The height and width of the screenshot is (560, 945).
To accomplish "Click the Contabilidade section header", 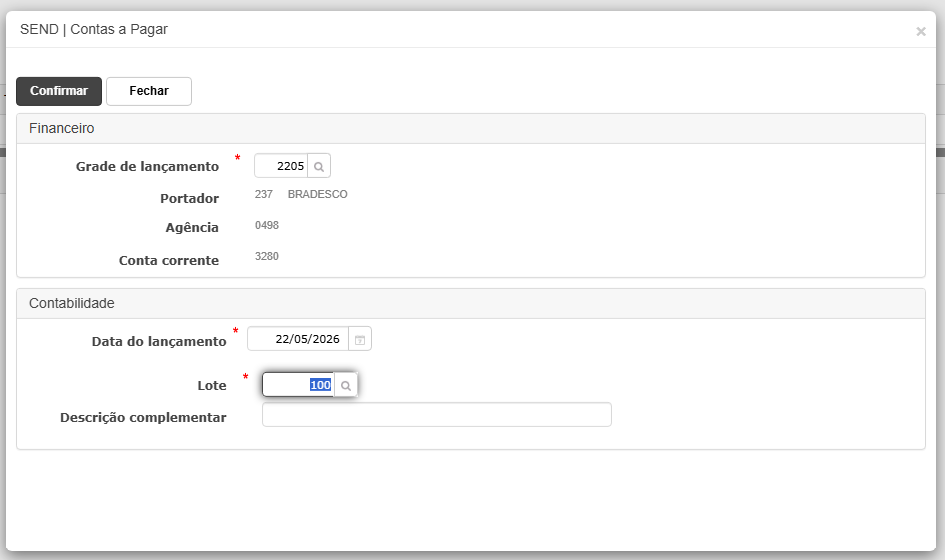I will 471,303.
